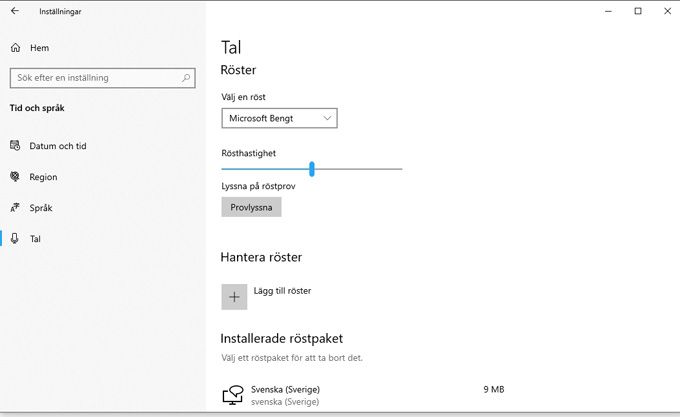Click the Region globe icon
Image resolution: width=680 pixels, height=417 pixels.
tap(15, 176)
